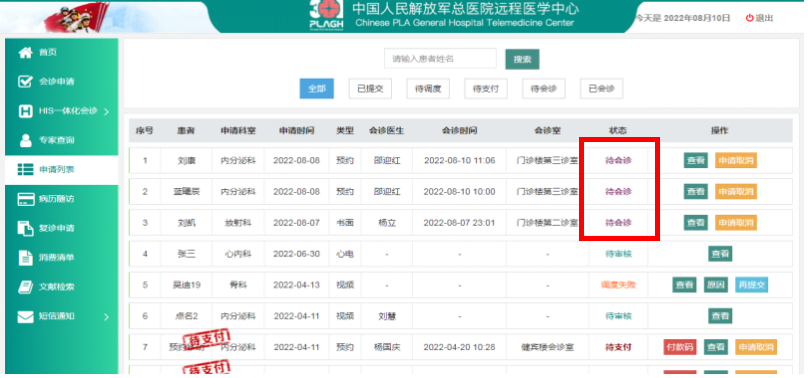The height and width of the screenshot is (378, 808).
Task: Click 查看 for patient 刘康
Action: pyautogui.click(x=696, y=161)
